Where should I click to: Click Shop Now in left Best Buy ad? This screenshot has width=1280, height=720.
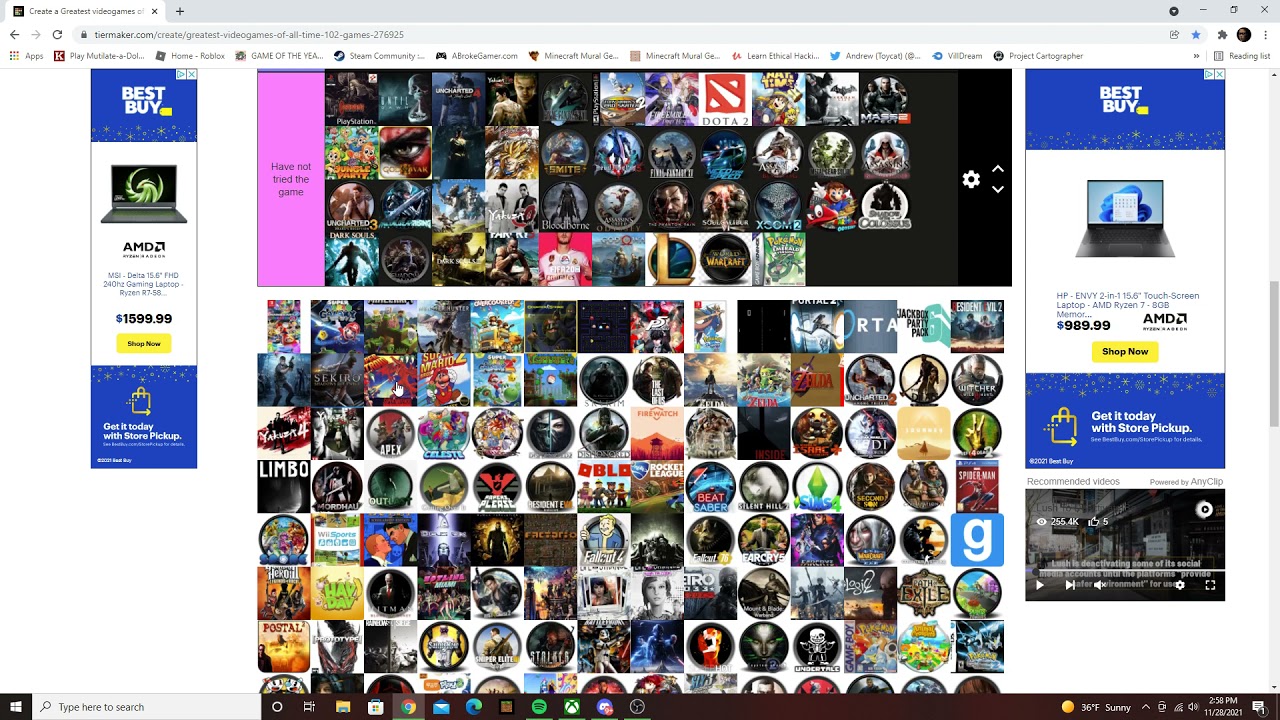click(x=144, y=343)
